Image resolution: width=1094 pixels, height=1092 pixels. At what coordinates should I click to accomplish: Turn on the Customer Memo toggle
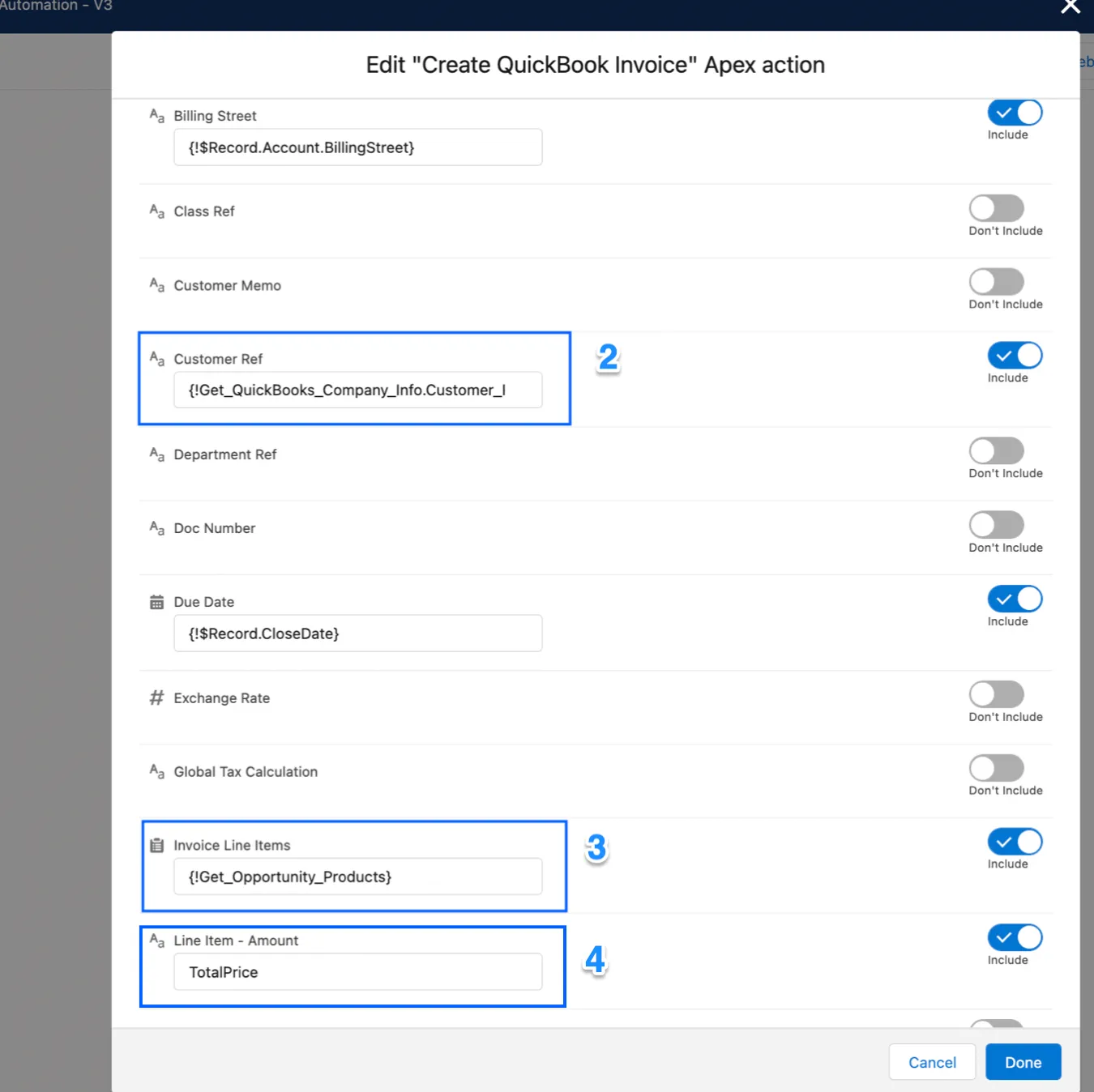click(997, 282)
